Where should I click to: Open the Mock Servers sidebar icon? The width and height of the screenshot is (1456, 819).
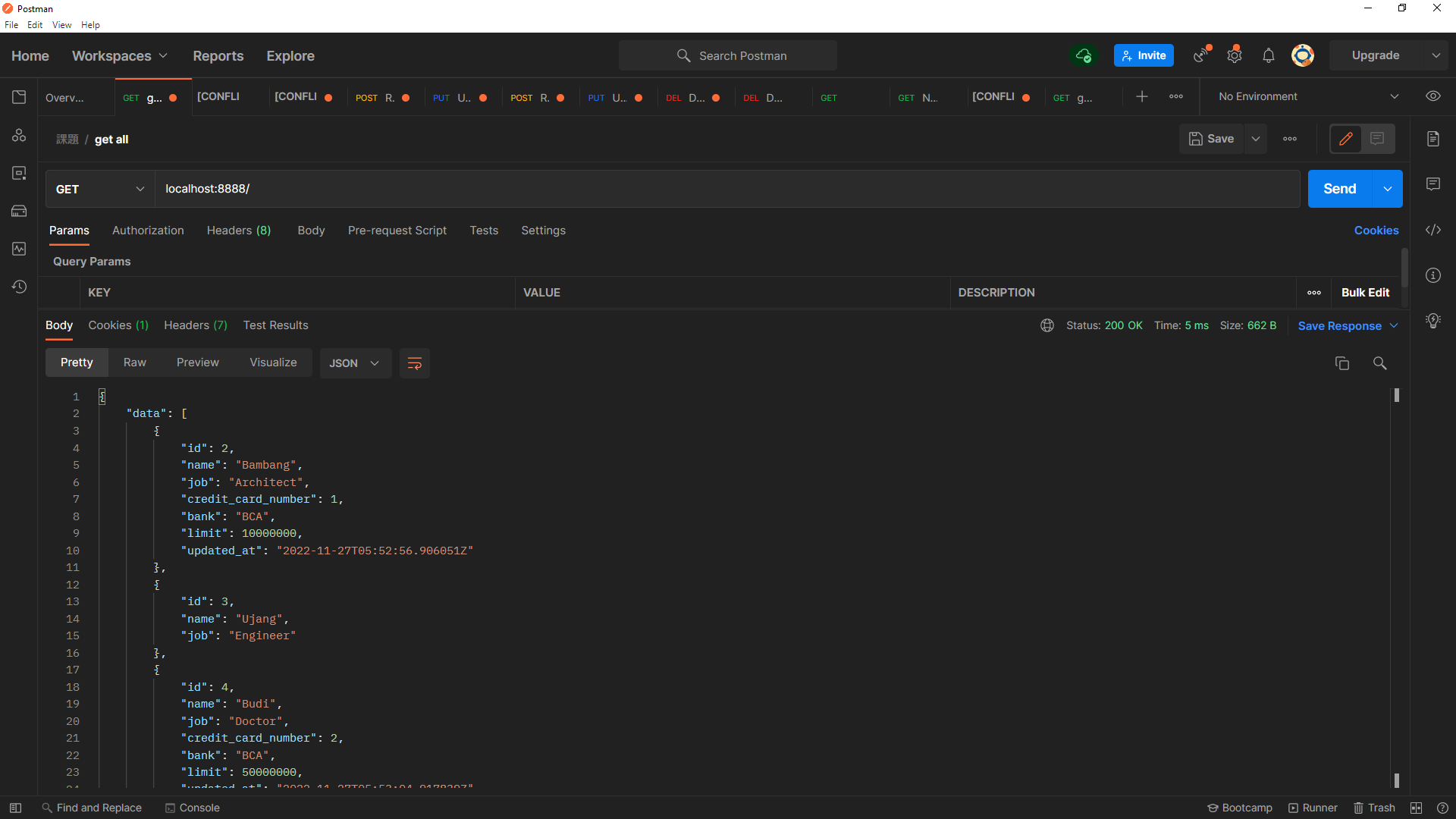click(x=19, y=211)
